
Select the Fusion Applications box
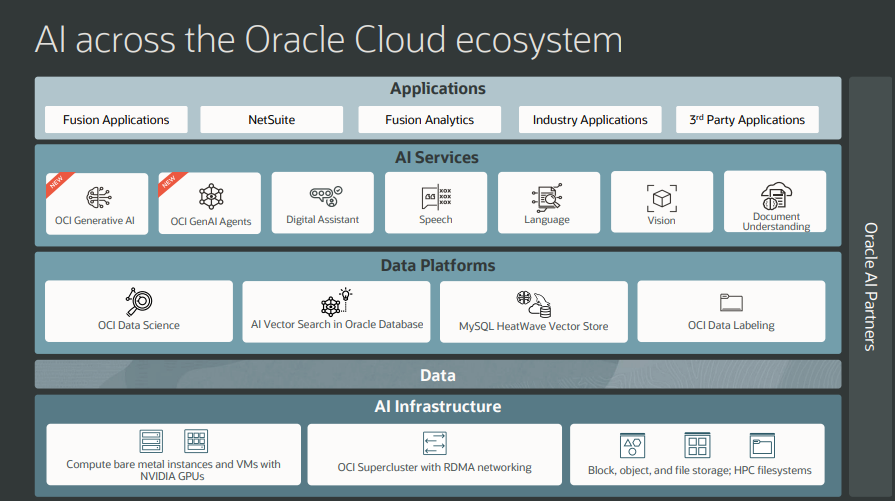pyautogui.click(x=116, y=120)
